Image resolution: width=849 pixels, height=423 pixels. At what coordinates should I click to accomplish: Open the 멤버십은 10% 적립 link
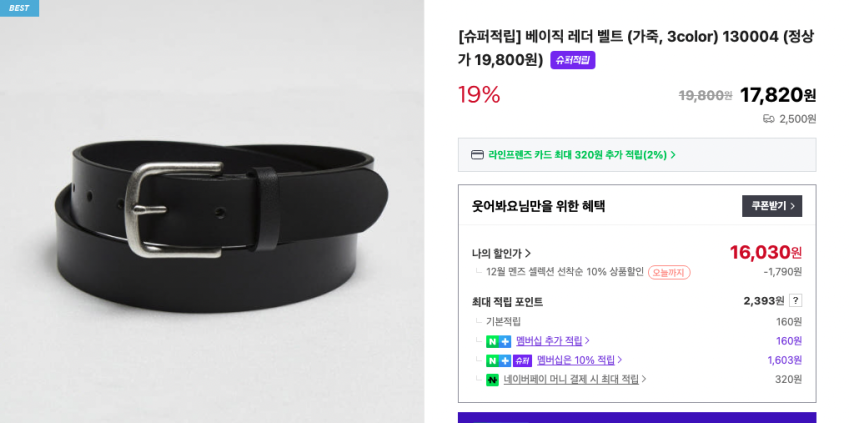point(579,360)
